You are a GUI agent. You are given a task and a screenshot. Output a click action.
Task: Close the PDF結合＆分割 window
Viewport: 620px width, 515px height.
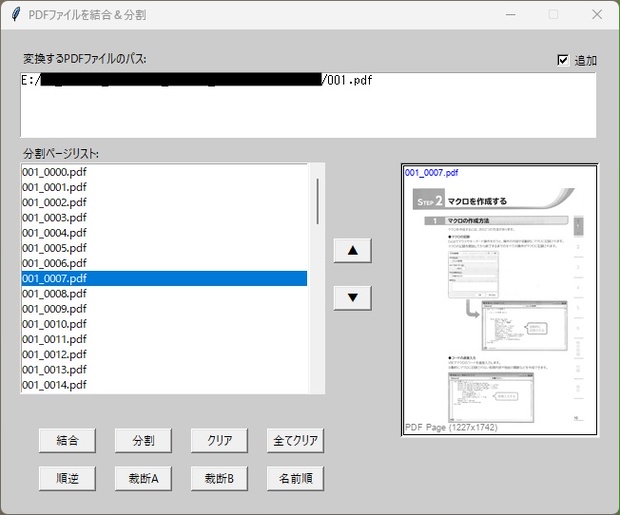coord(597,15)
